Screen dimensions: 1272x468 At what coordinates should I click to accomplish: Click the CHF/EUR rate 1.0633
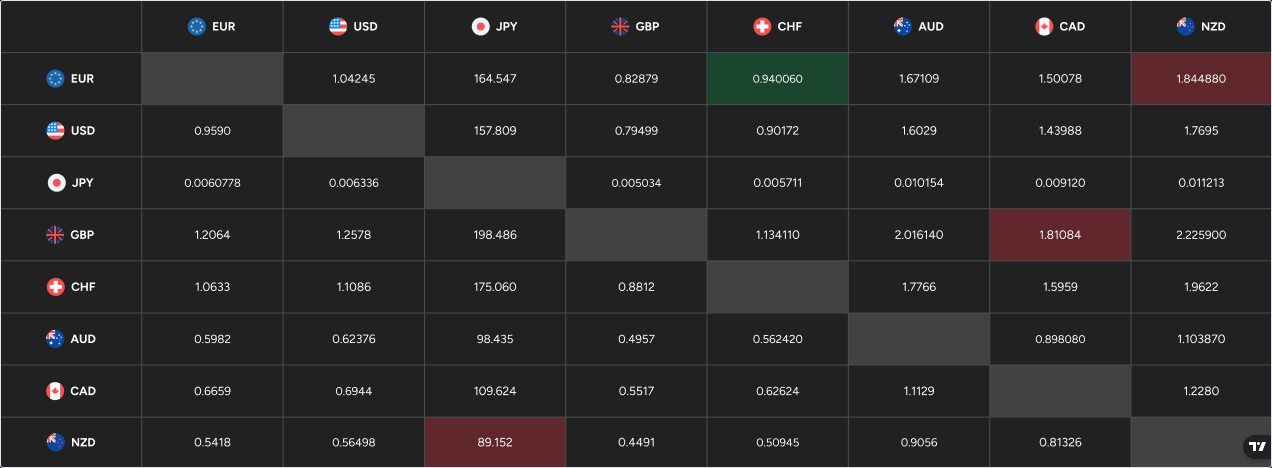tap(212, 287)
